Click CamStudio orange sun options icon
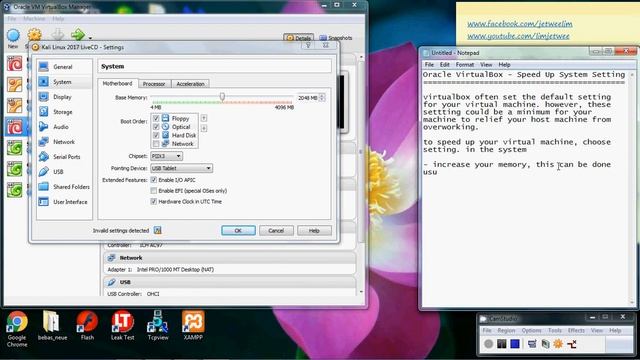The width and height of the screenshot is (640, 360). (x=558, y=344)
